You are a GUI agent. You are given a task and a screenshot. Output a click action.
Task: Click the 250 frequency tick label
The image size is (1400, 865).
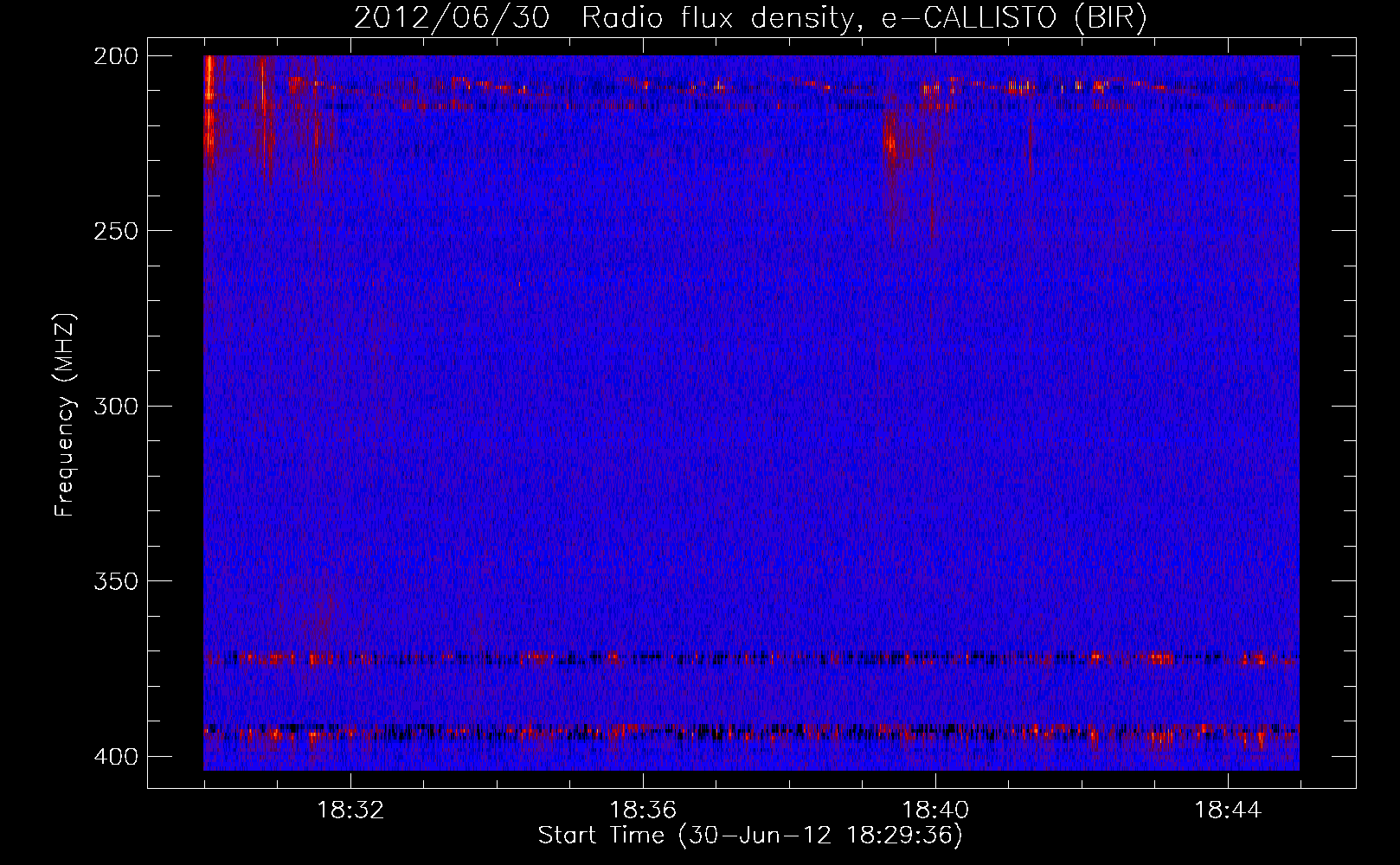(x=116, y=231)
